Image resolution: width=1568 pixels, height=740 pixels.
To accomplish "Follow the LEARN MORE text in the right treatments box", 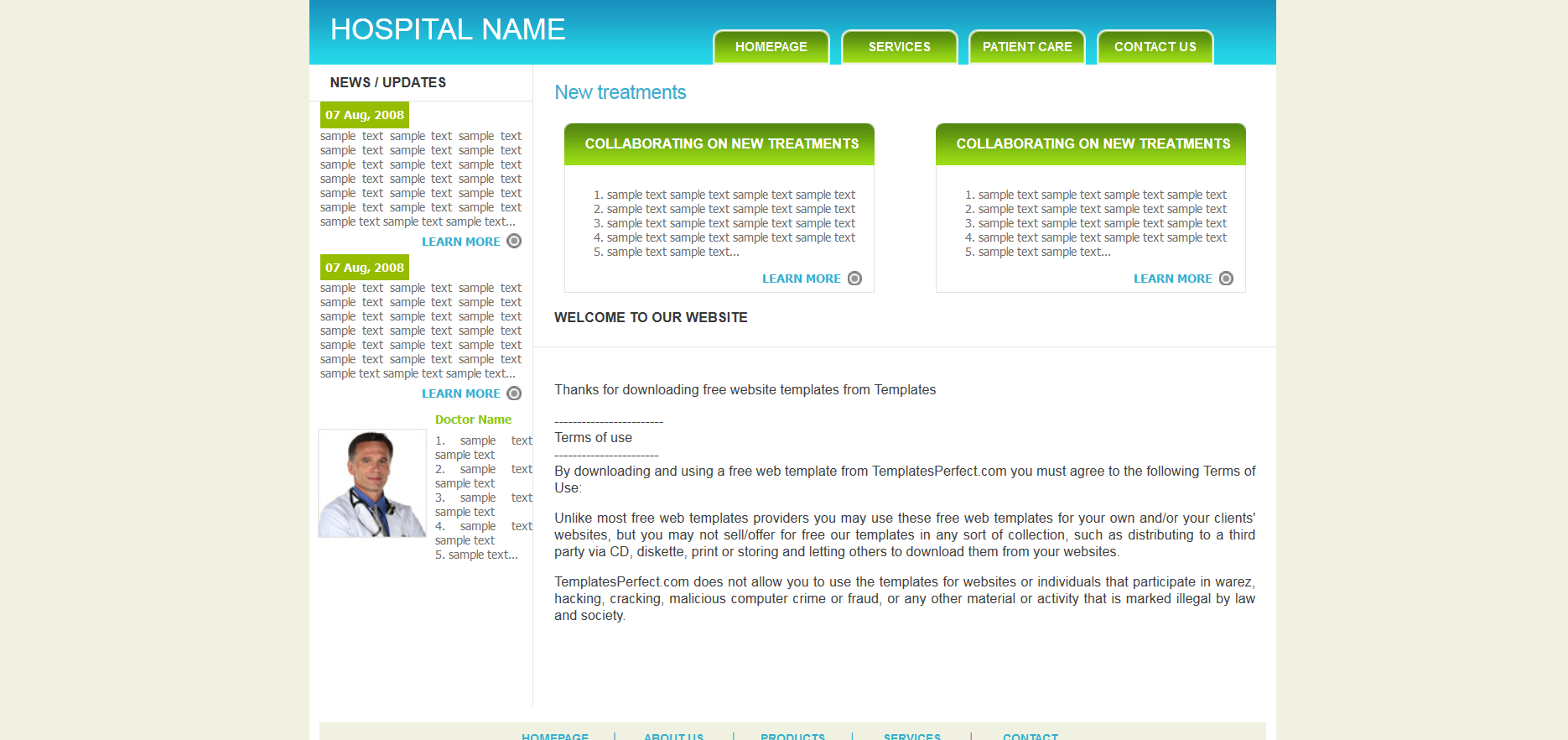I will click(1172, 279).
